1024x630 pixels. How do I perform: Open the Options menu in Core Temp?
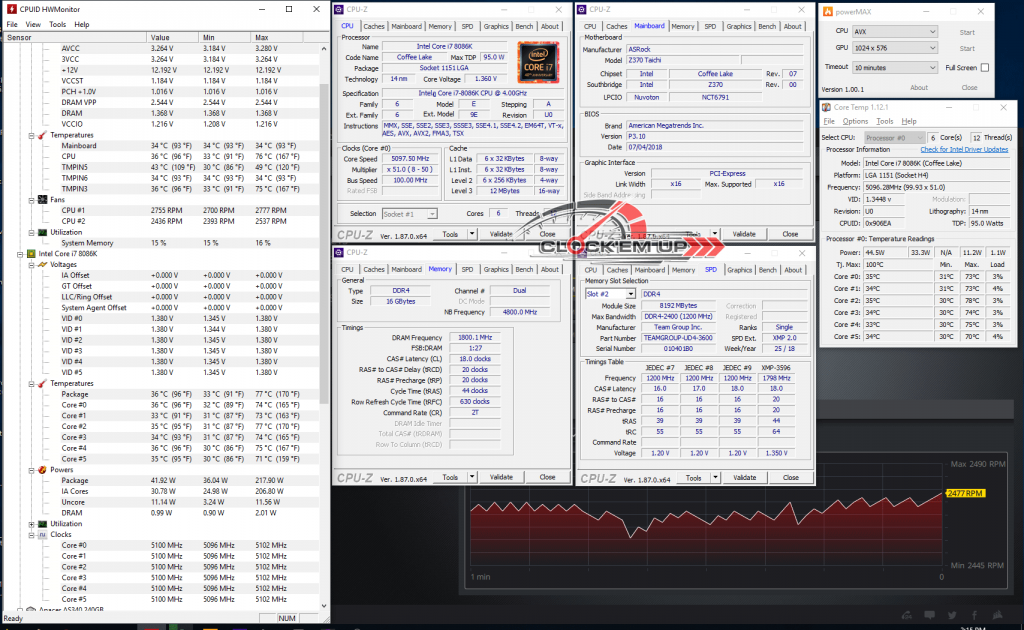855,121
